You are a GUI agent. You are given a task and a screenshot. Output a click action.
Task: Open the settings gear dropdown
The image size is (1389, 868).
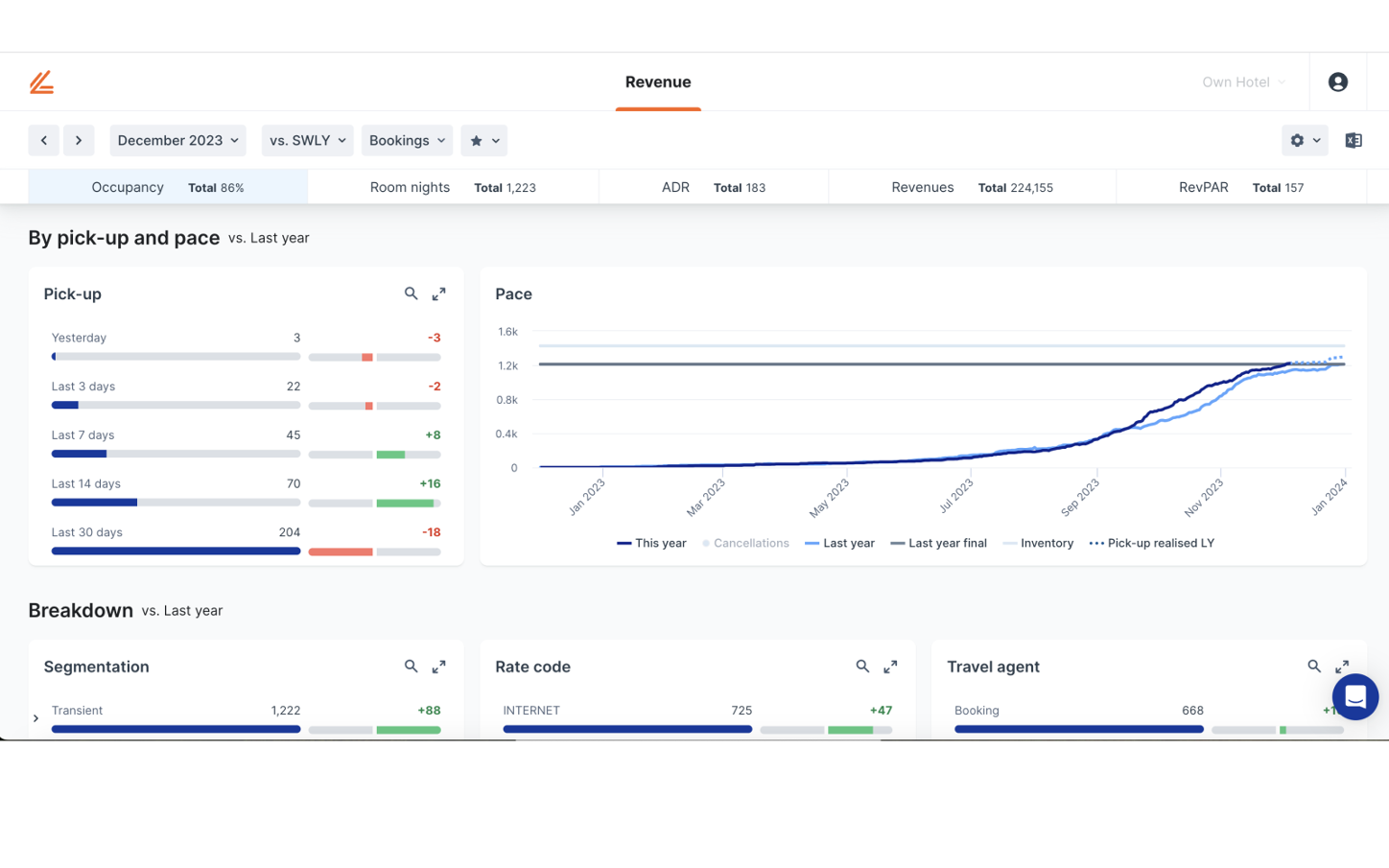1305,140
